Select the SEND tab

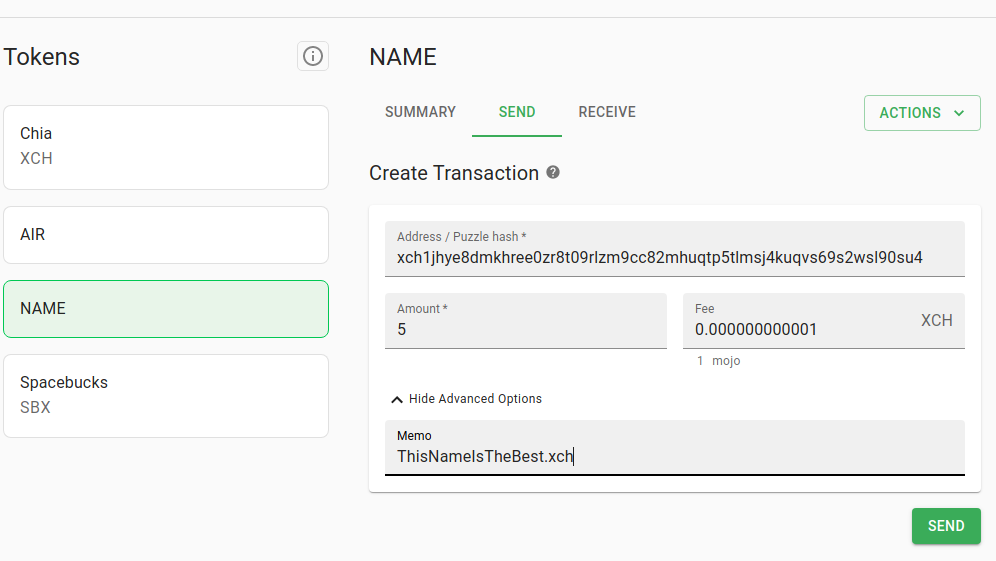pyautogui.click(x=516, y=112)
